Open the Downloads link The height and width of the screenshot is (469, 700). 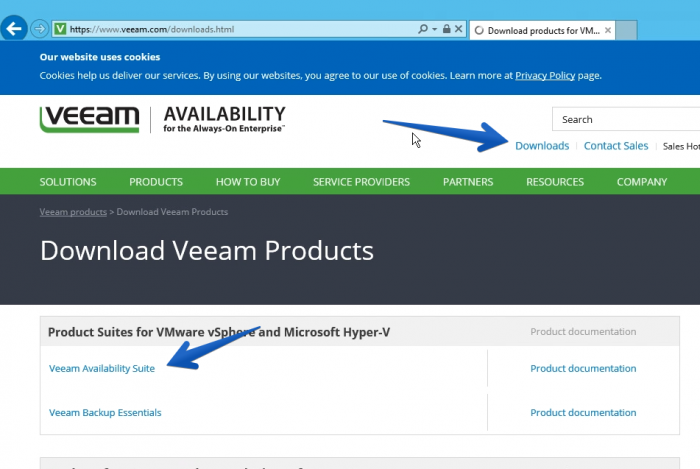coord(542,146)
